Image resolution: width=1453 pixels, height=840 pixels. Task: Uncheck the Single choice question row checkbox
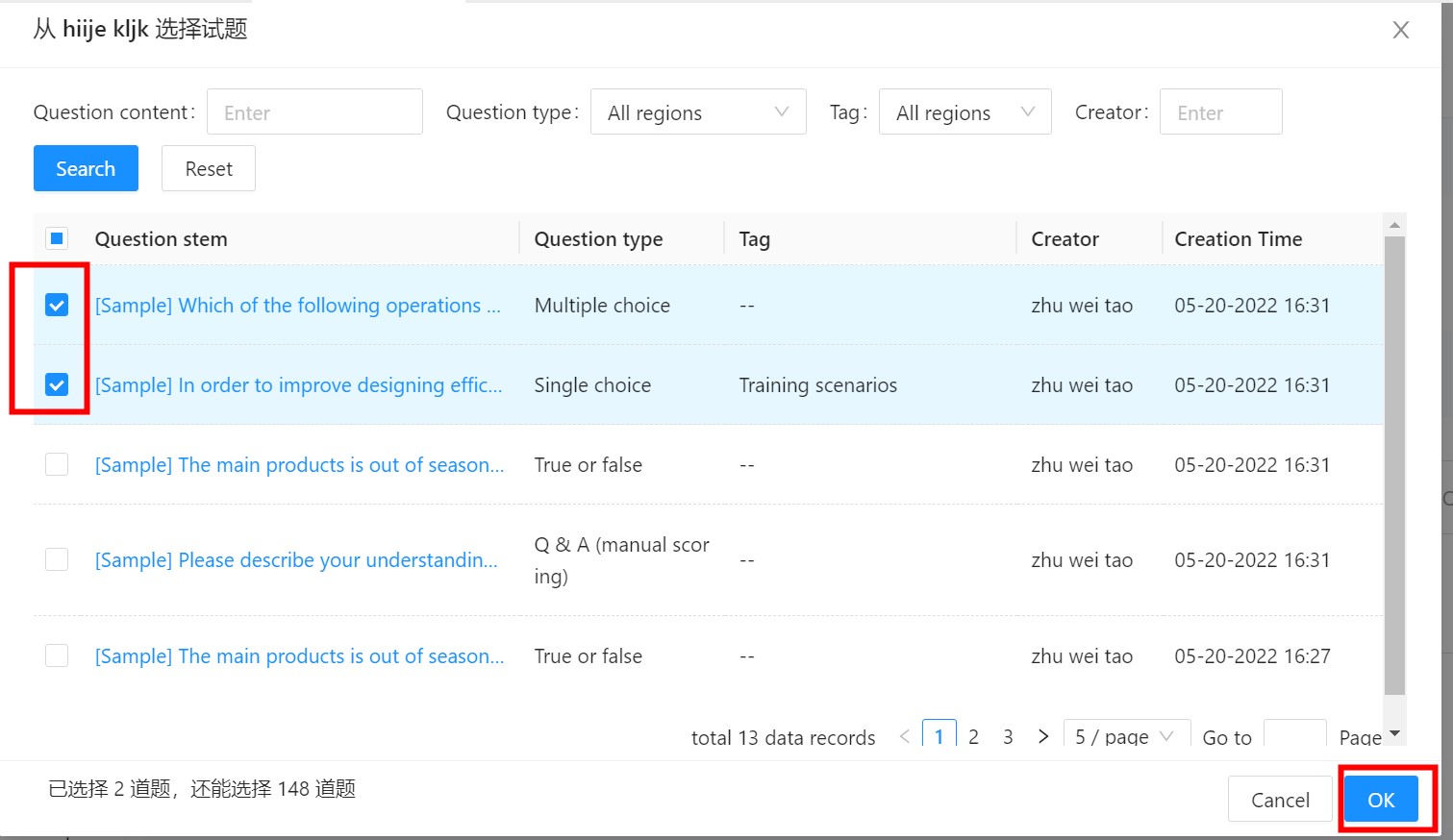point(57,384)
